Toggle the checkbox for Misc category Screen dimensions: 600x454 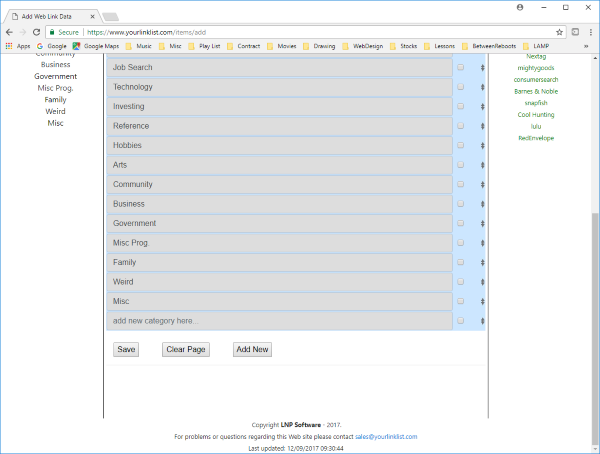[461, 301]
